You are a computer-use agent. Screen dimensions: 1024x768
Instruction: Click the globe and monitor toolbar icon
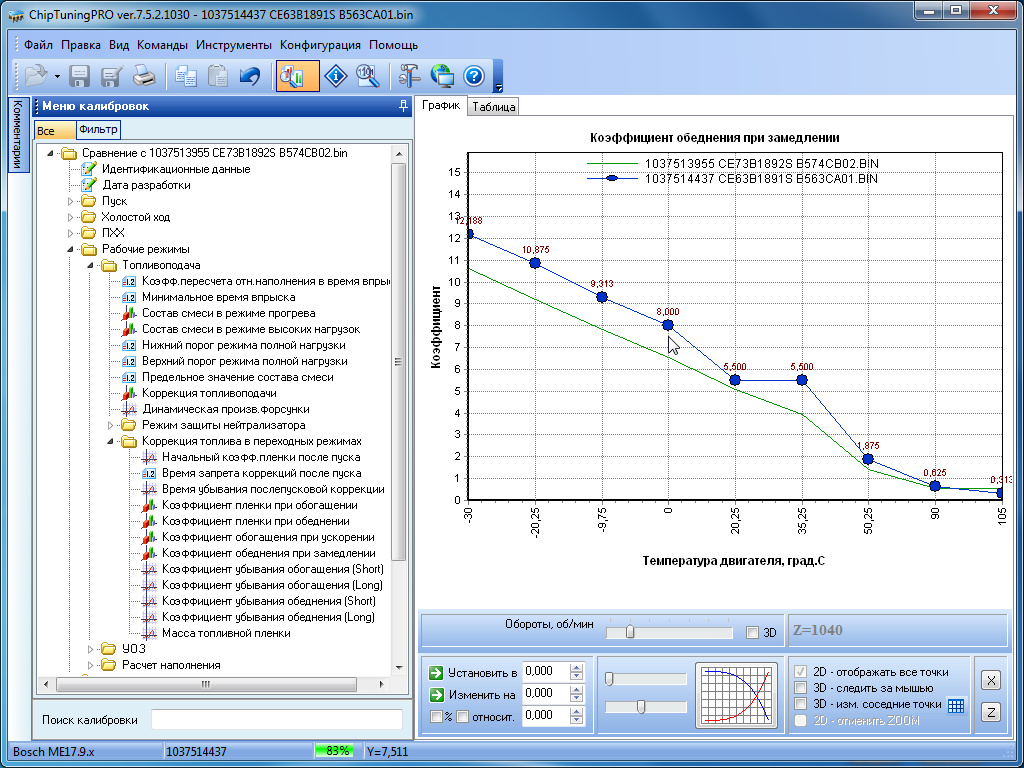[442, 76]
